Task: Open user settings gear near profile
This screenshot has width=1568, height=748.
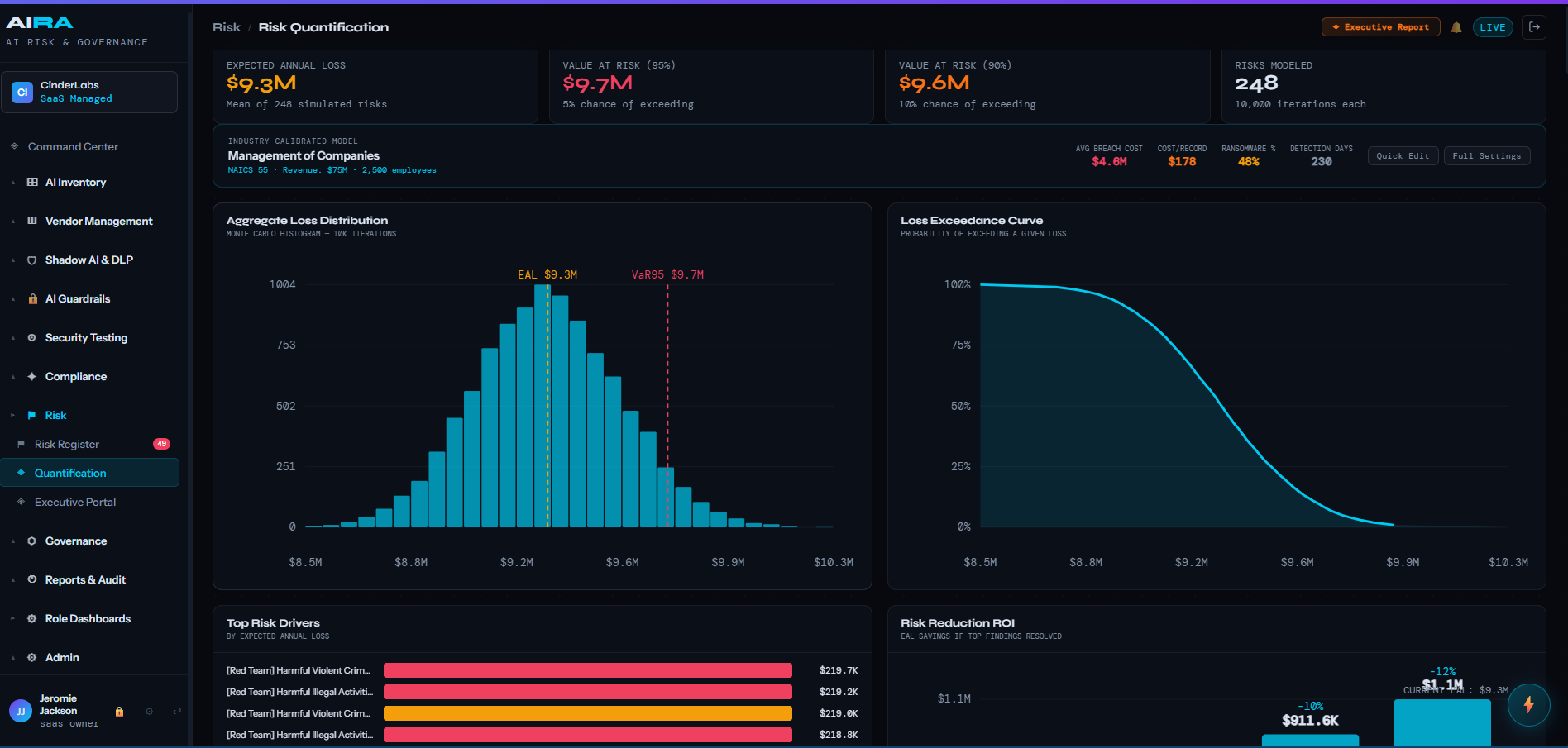Action: tap(149, 711)
